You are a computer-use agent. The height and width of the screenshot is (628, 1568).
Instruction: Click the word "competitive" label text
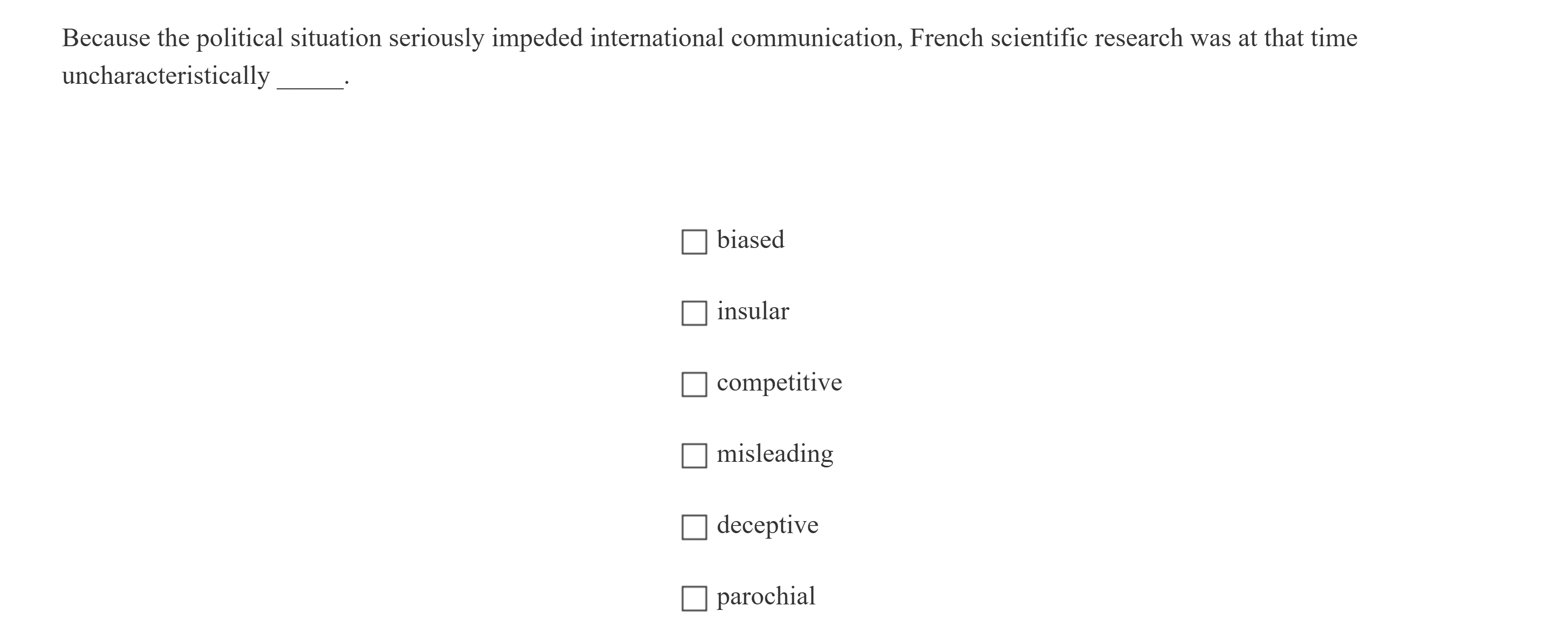click(x=778, y=382)
